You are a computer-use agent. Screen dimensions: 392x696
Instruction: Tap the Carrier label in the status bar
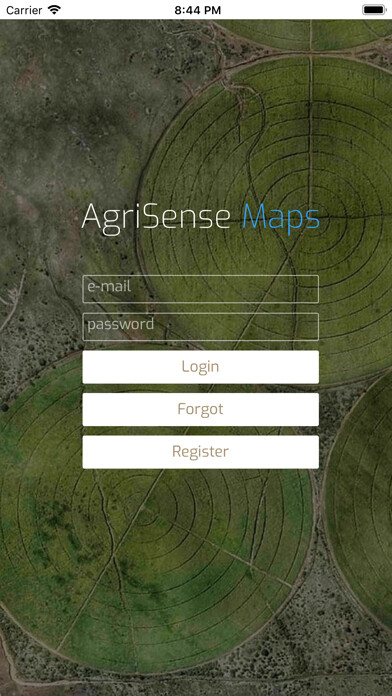[24, 10]
